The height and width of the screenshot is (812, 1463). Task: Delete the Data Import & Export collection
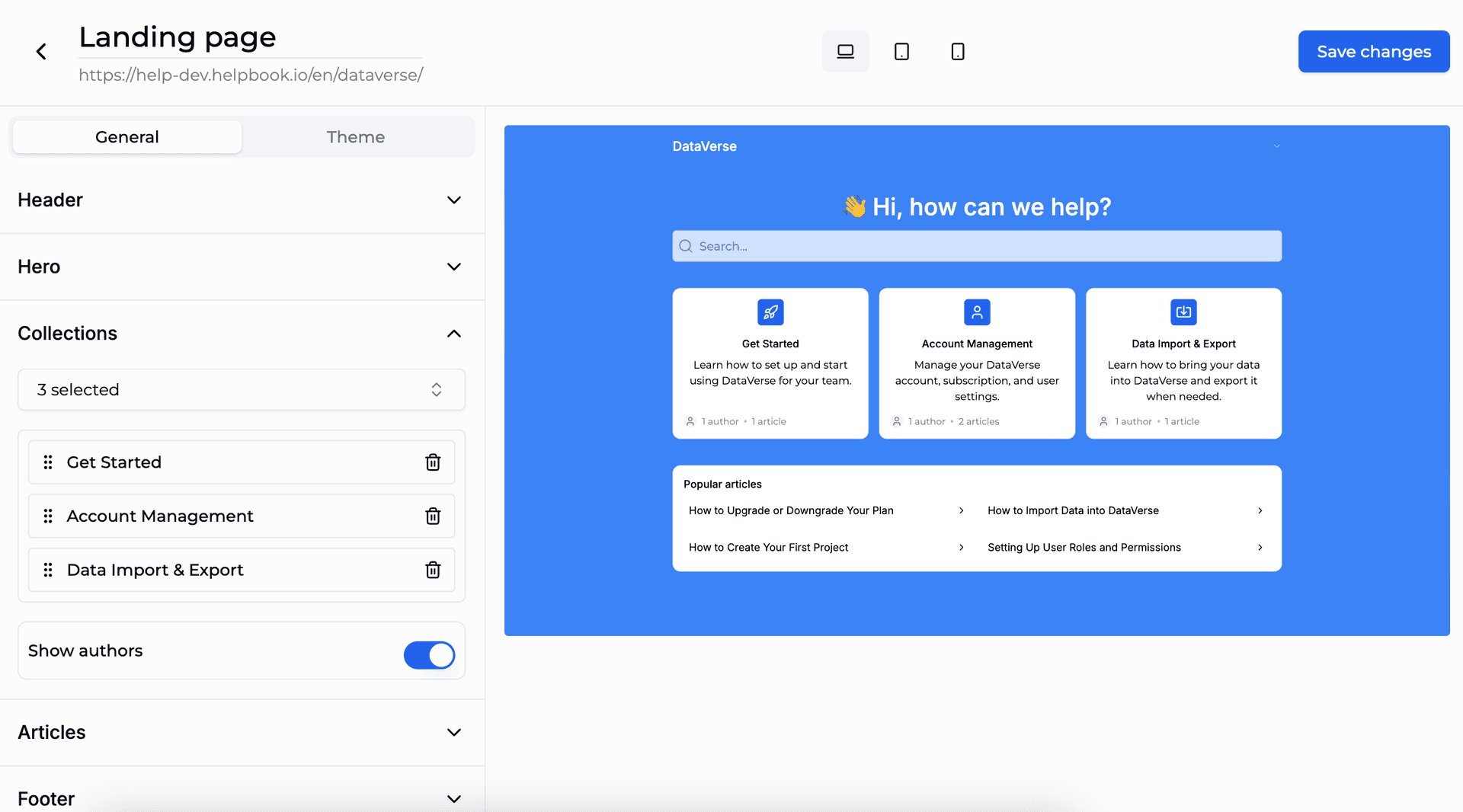point(433,570)
